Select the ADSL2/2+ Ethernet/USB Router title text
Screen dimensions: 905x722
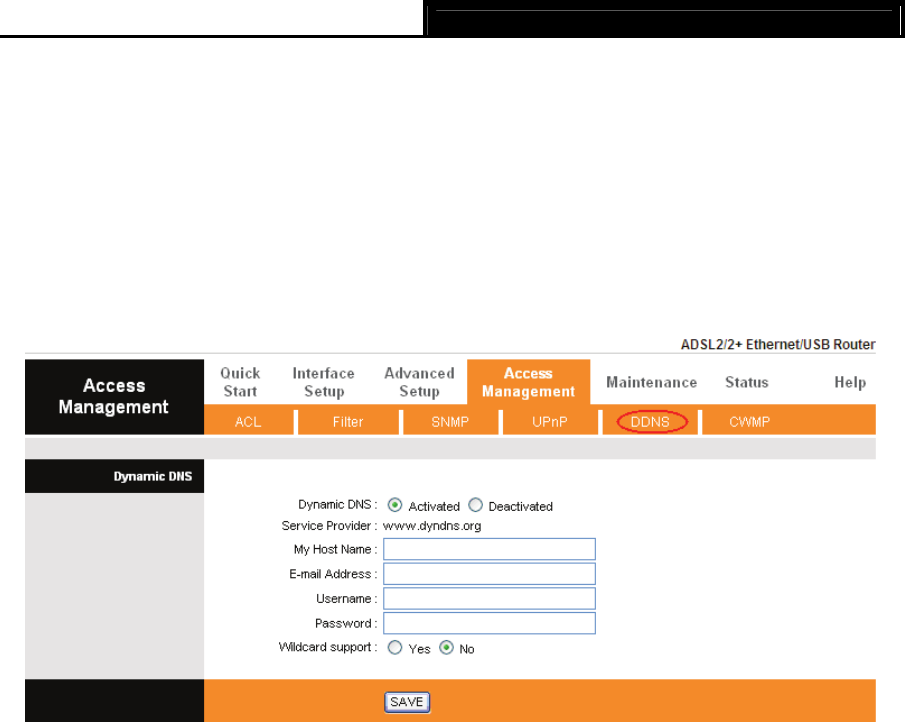click(778, 345)
